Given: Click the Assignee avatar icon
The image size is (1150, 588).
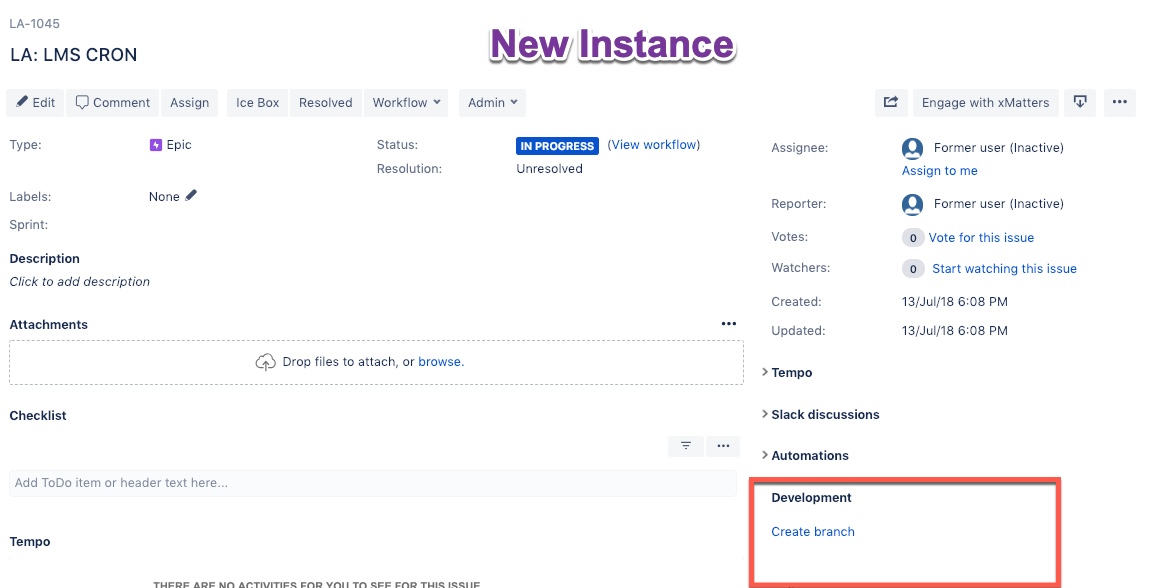Looking at the screenshot, I should coord(912,148).
